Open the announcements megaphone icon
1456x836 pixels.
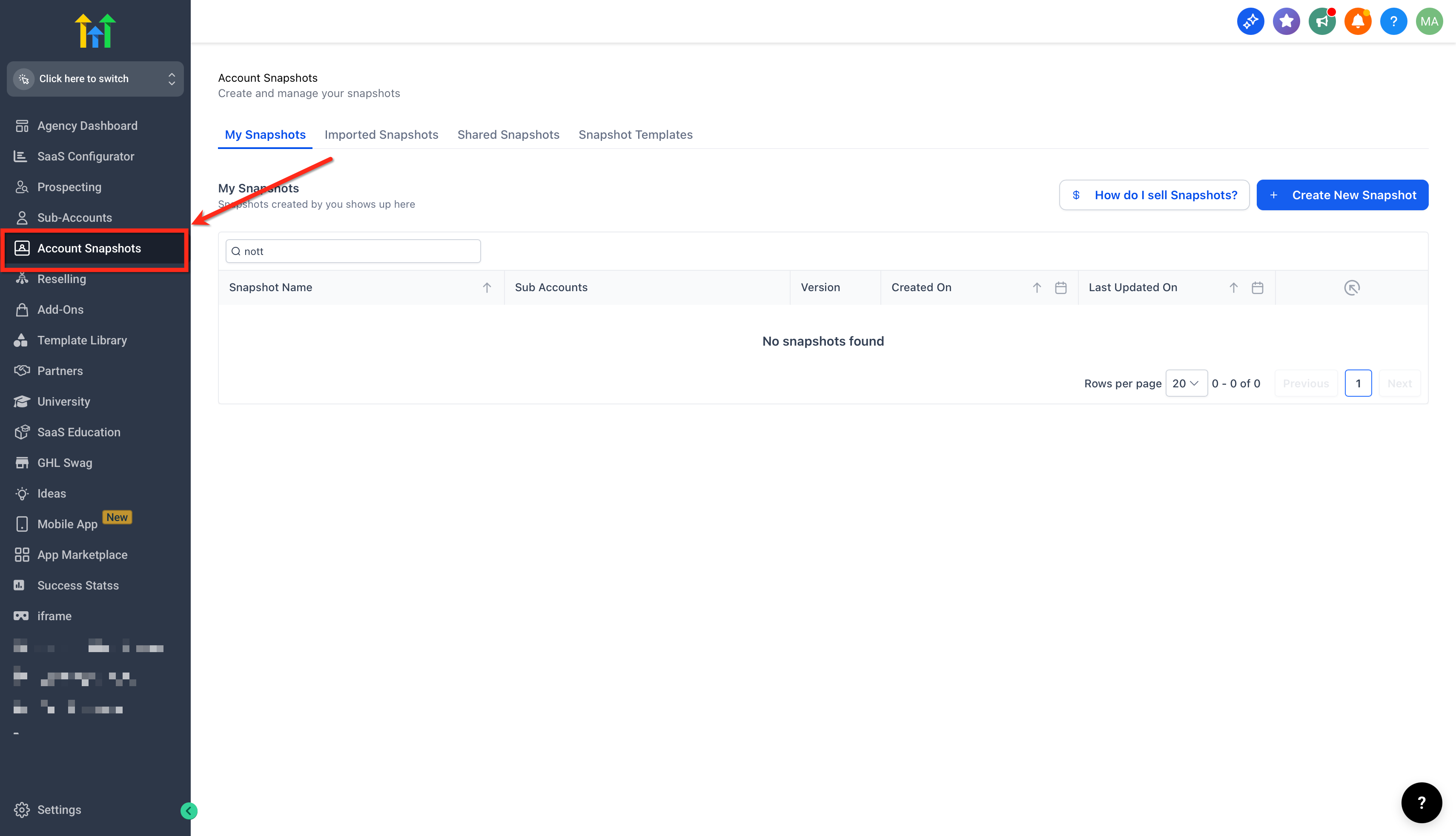[x=1321, y=21]
